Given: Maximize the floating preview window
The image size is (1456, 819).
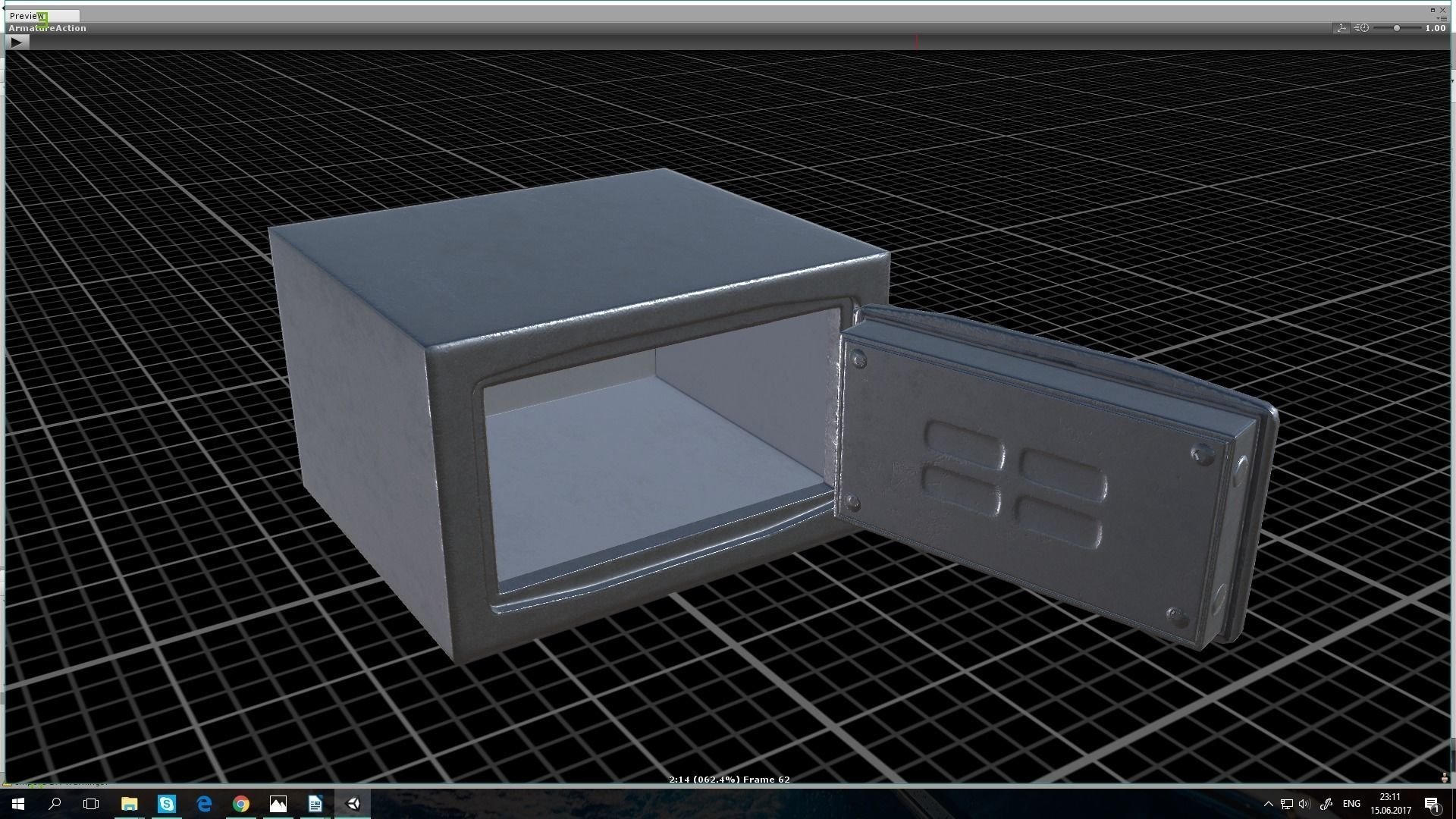Looking at the screenshot, I should coord(1432,10).
